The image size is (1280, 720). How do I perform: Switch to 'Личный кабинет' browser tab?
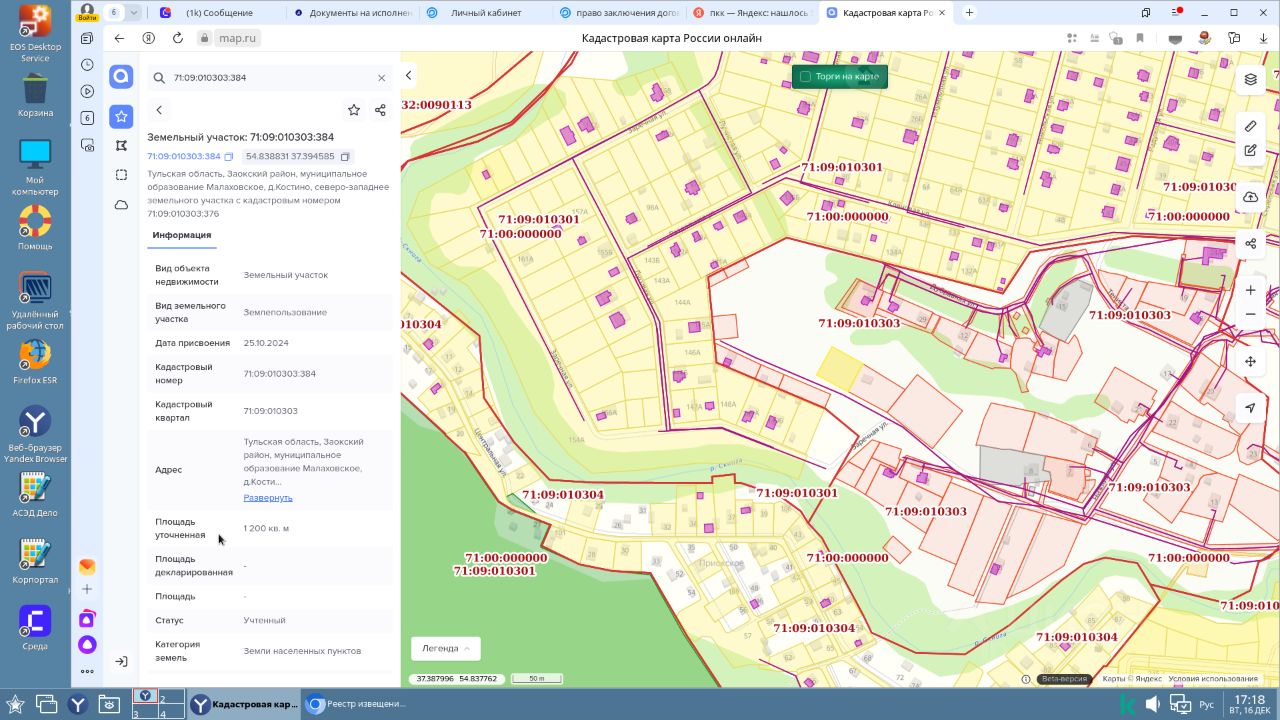click(484, 13)
